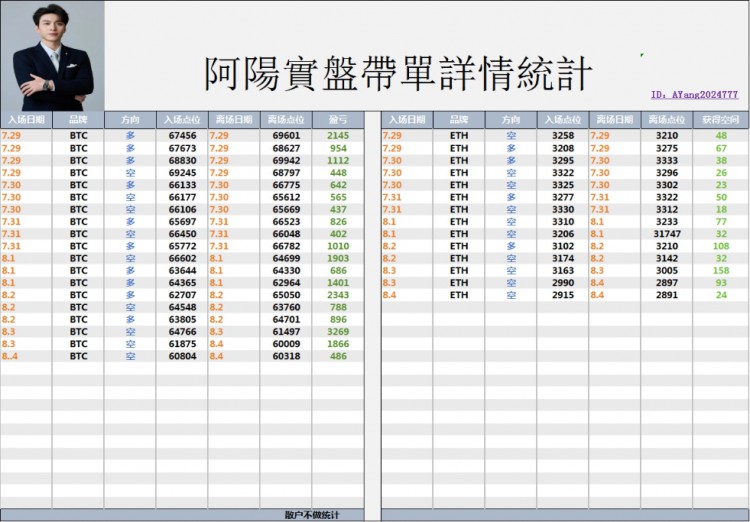Screen dimensions: 750x522
Task: Click the ETH gain cell showing 18
Action: (x=721, y=210)
